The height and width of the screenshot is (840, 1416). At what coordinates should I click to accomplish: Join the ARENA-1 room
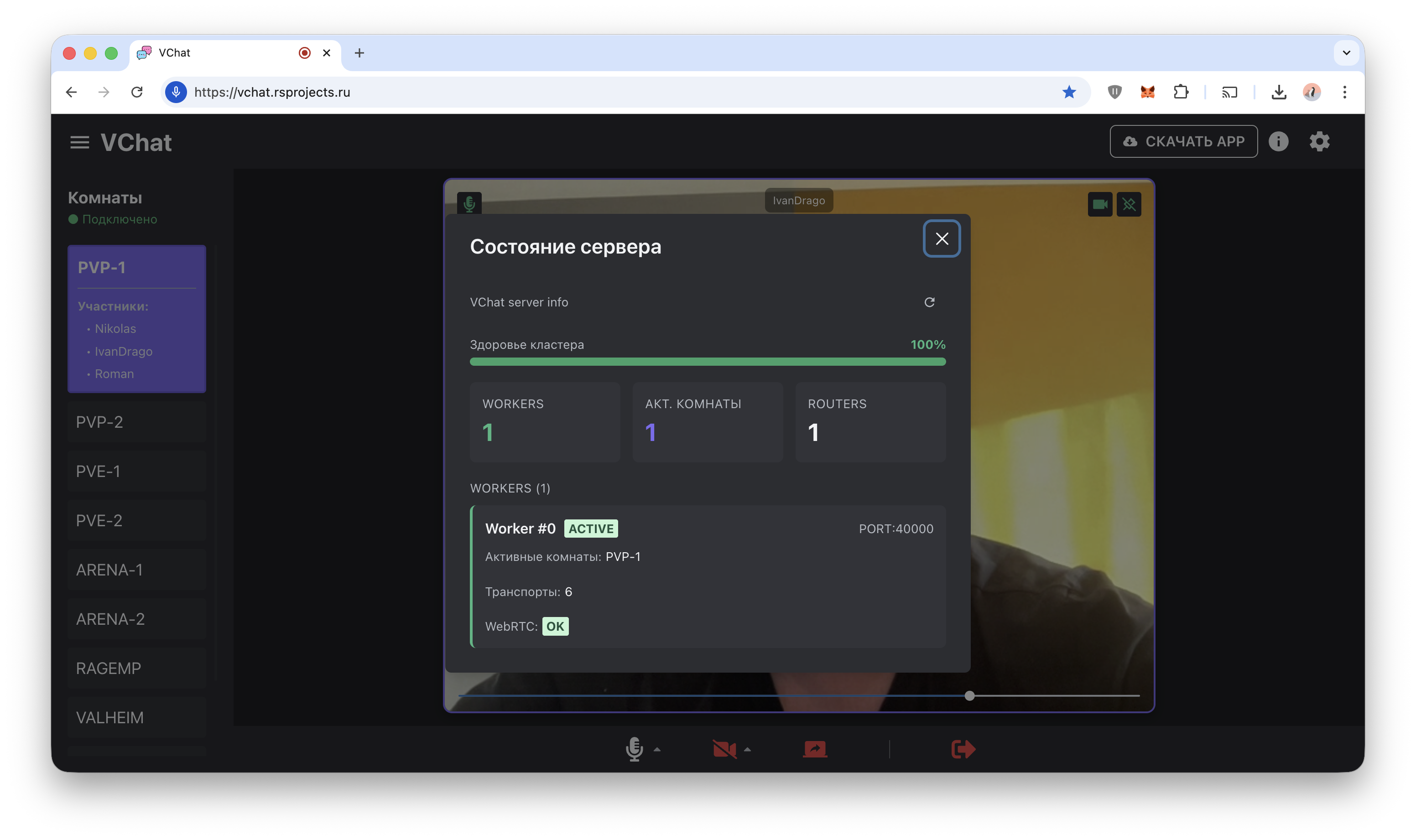coord(136,570)
